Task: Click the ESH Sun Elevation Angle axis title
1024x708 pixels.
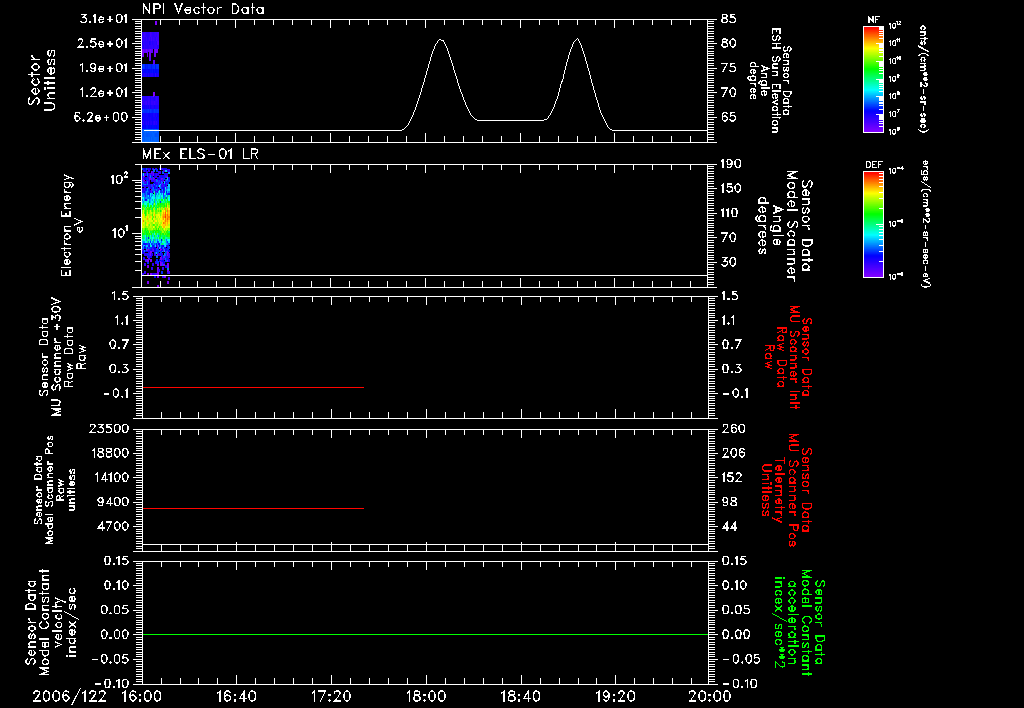Action: (769, 80)
